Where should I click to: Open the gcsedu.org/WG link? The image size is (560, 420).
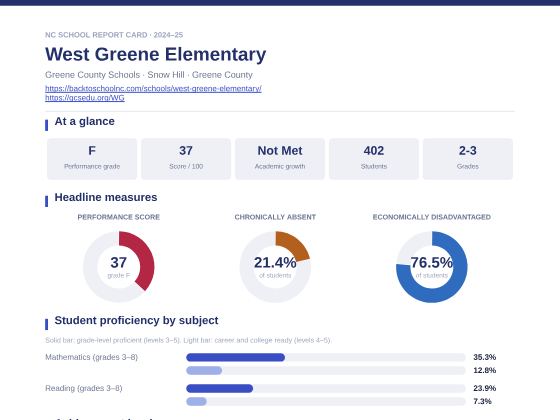click(85, 98)
